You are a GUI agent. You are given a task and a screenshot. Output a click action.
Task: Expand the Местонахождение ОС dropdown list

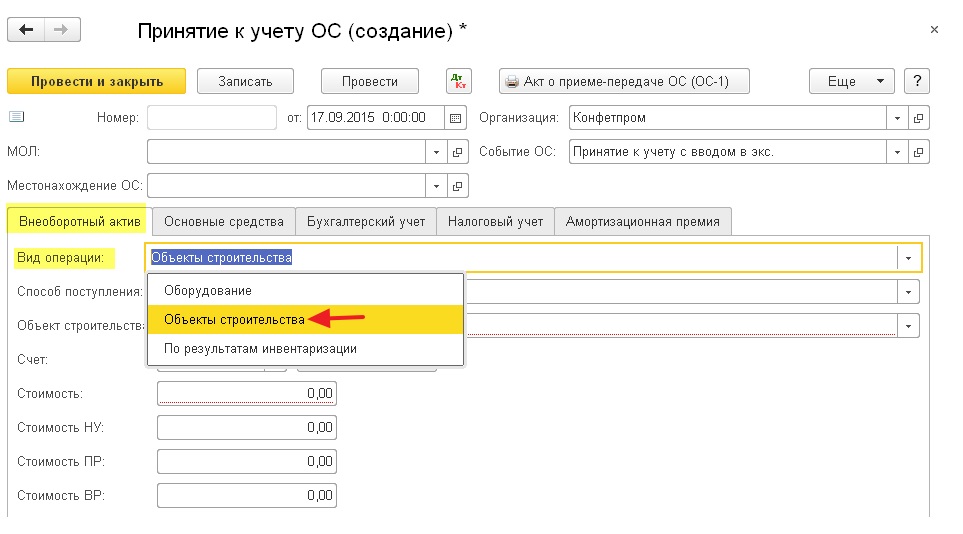click(x=436, y=186)
